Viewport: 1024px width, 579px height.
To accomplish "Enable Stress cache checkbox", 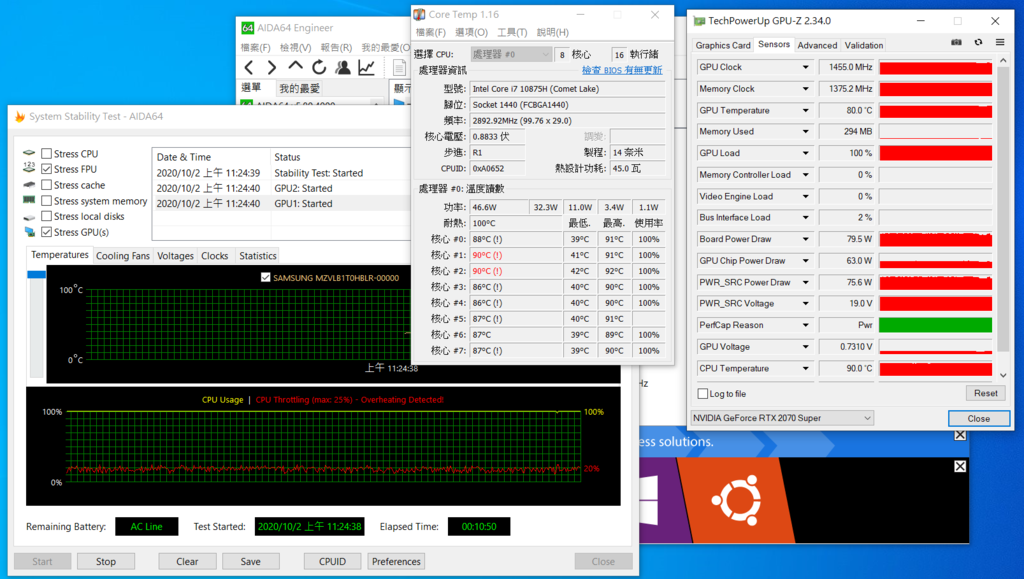I will (46, 185).
